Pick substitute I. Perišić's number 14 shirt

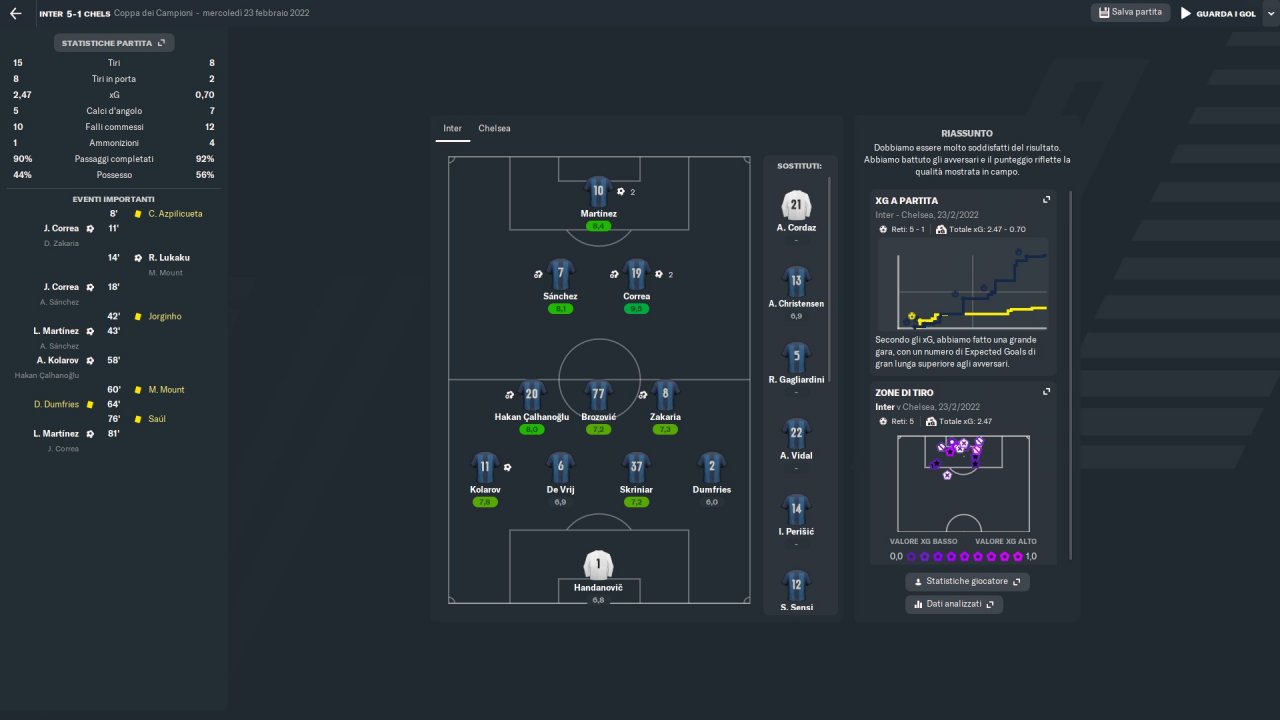tap(796, 509)
